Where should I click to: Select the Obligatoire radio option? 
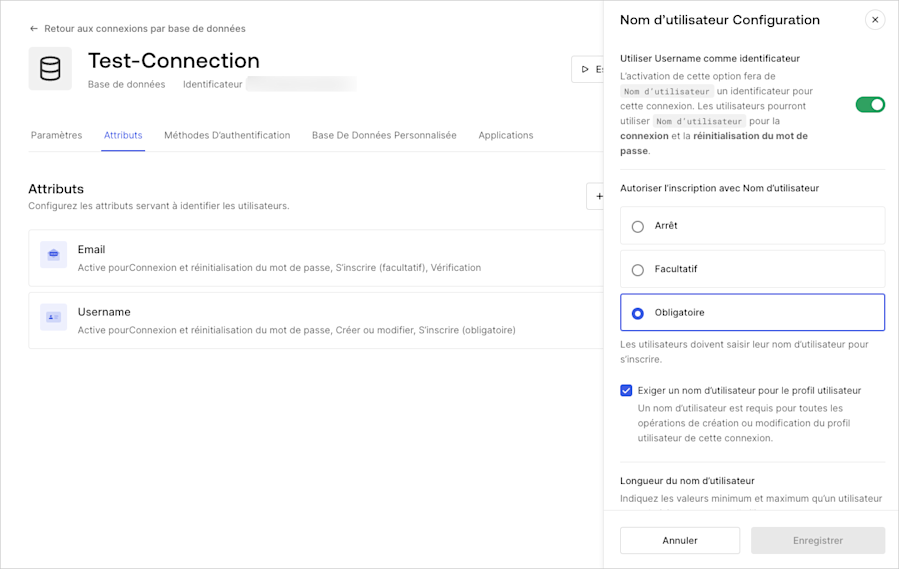[638, 313]
